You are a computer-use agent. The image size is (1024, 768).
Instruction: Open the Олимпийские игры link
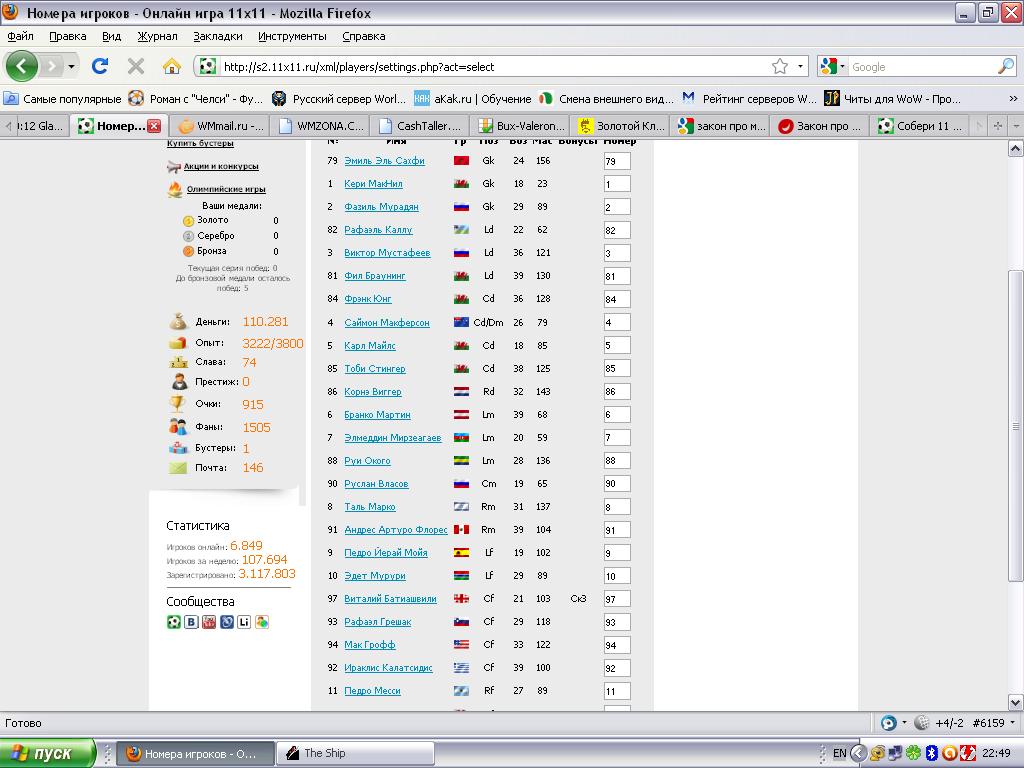[x=226, y=189]
